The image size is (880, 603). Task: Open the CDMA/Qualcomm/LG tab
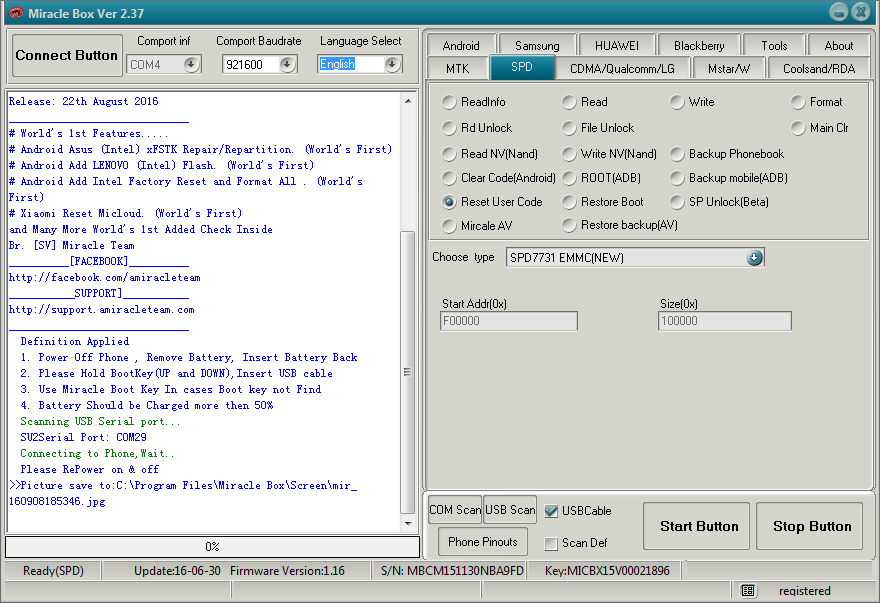(622, 68)
